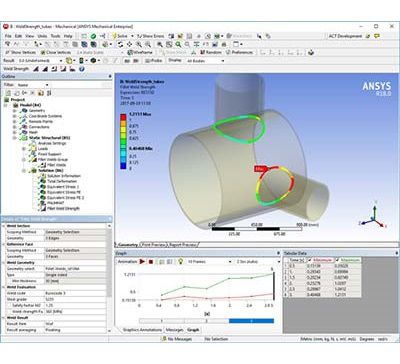Toggle the Safety factor checkbox in details panel

click(9, 305)
